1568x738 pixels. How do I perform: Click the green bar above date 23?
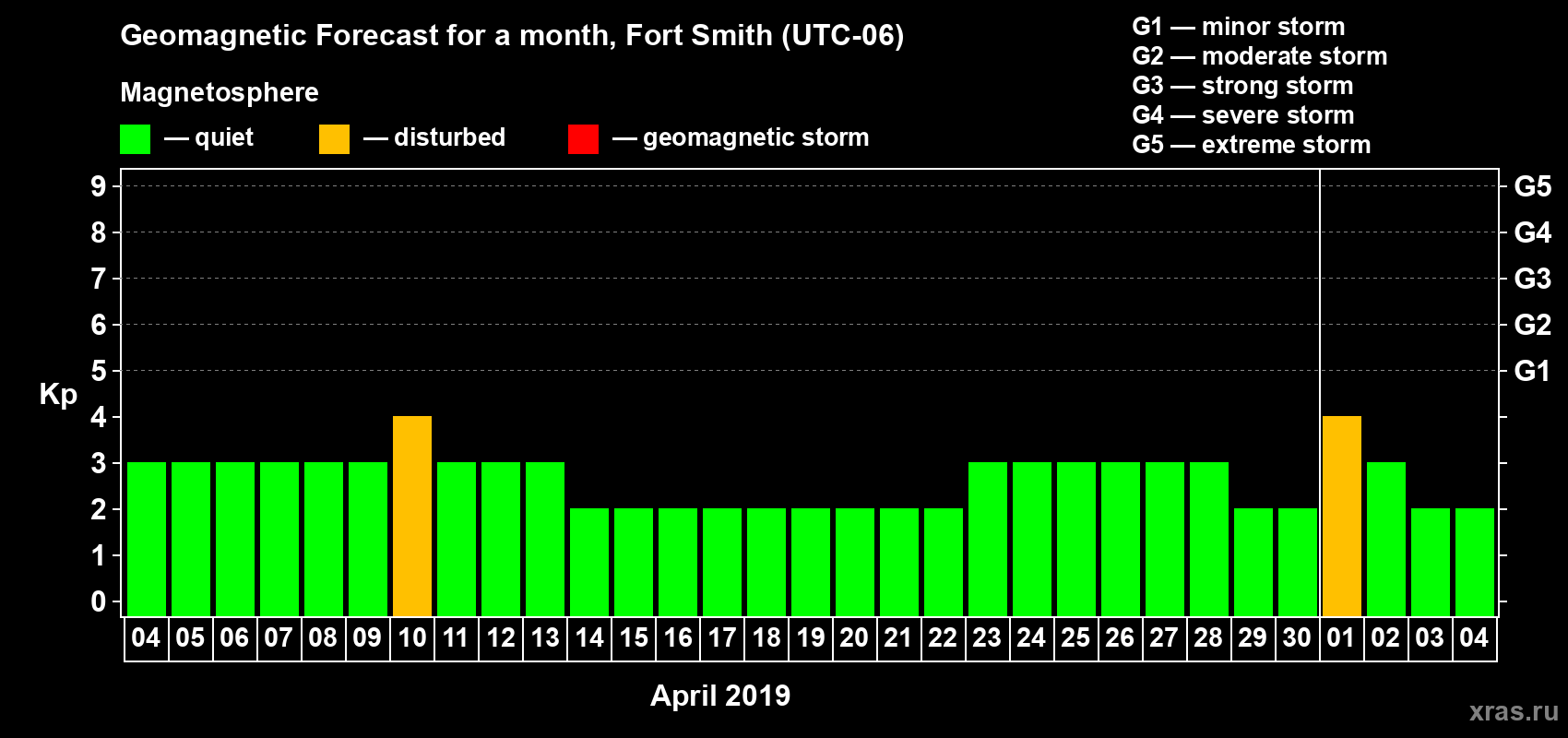pyautogui.click(x=988, y=540)
